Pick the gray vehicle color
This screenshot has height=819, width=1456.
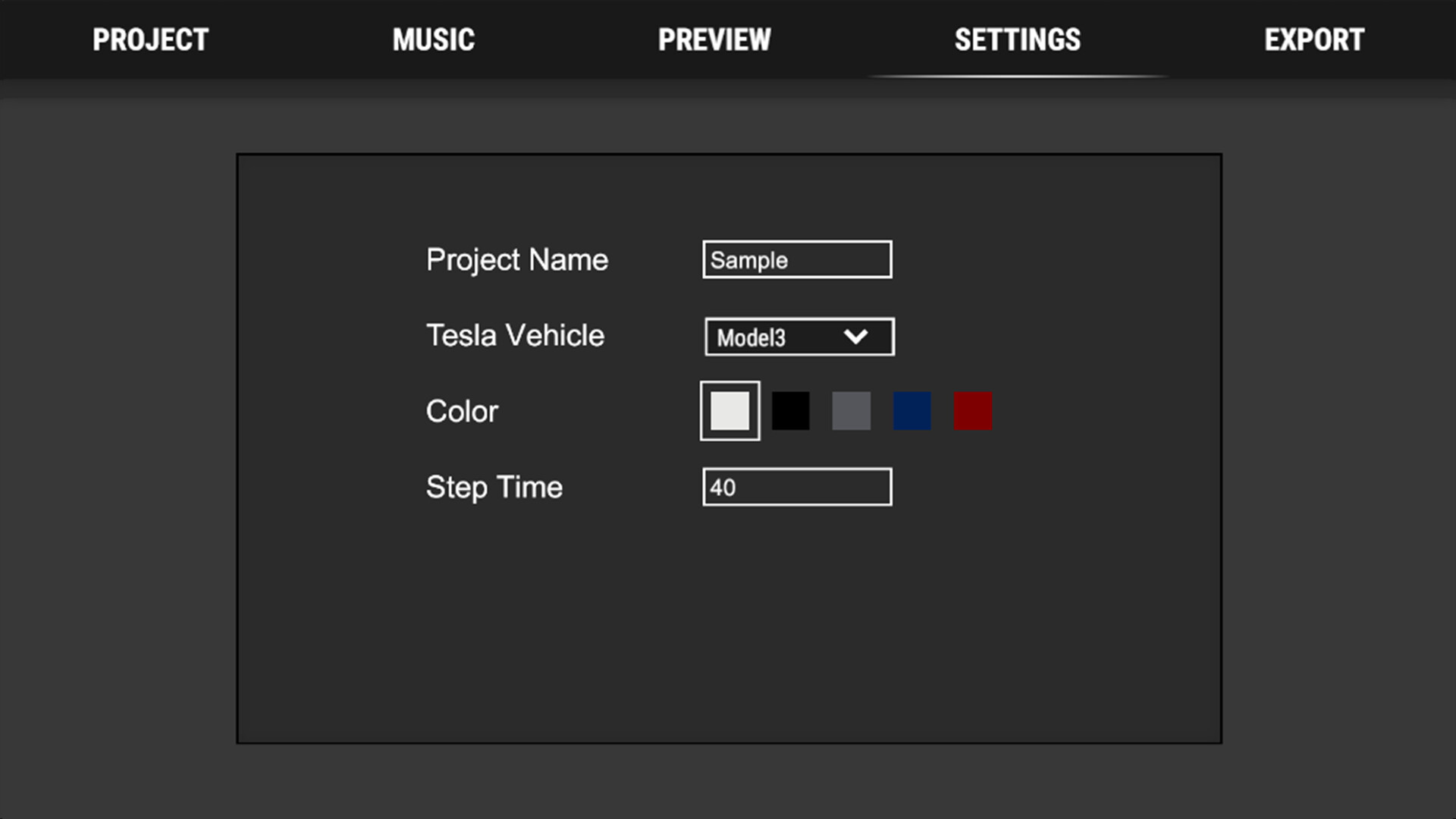(x=851, y=411)
